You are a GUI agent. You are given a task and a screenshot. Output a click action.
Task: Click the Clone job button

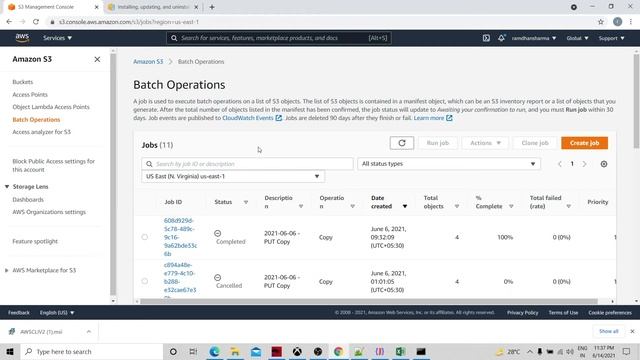coord(535,143)
